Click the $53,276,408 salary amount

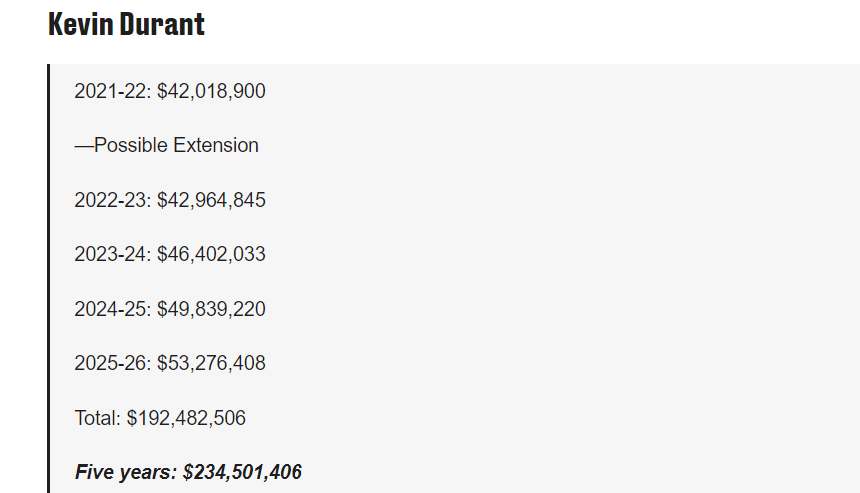(211, 363)
